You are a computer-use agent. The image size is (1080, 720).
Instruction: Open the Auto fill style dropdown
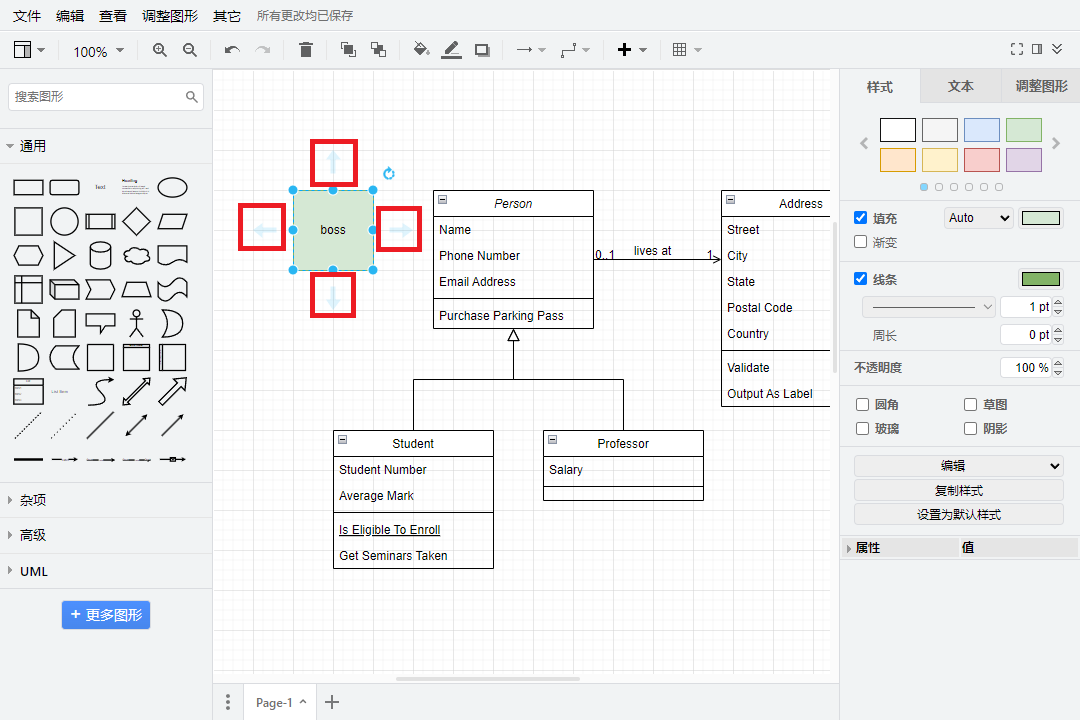pyautogui.click(x=978, y=218)
